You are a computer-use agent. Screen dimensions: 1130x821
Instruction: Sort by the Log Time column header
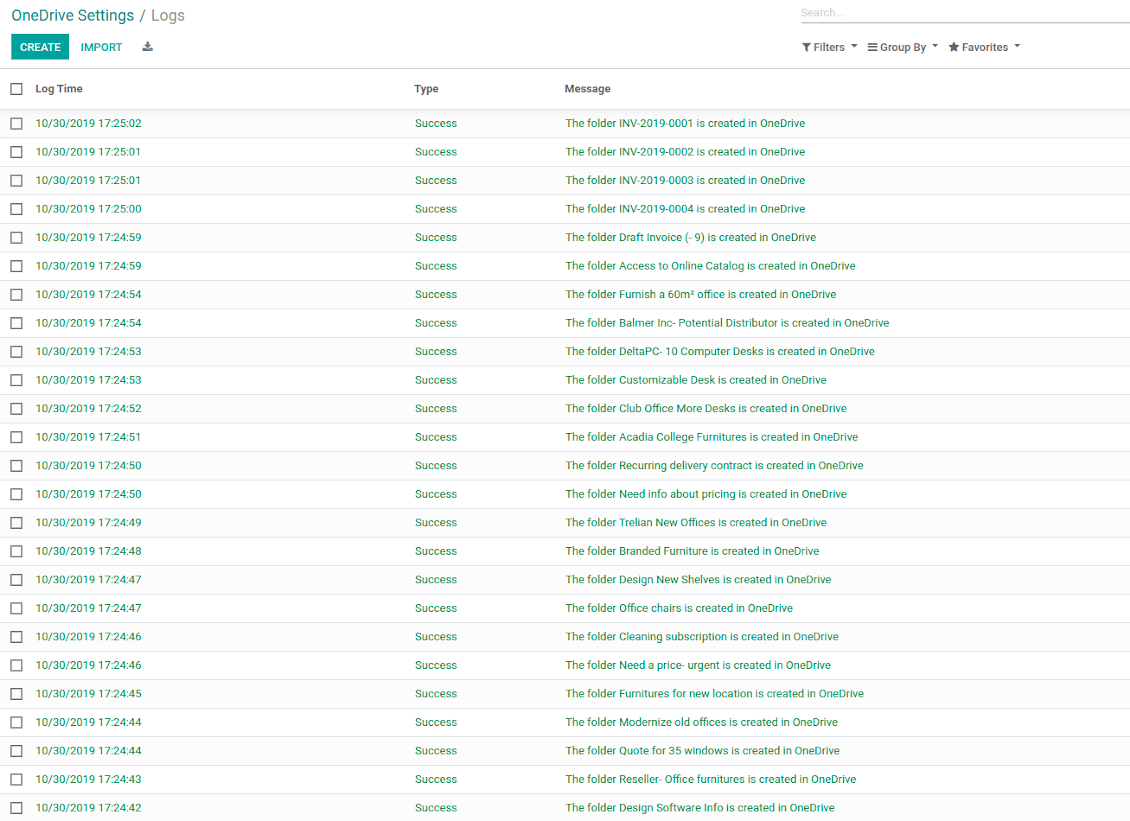pos(59,89)
